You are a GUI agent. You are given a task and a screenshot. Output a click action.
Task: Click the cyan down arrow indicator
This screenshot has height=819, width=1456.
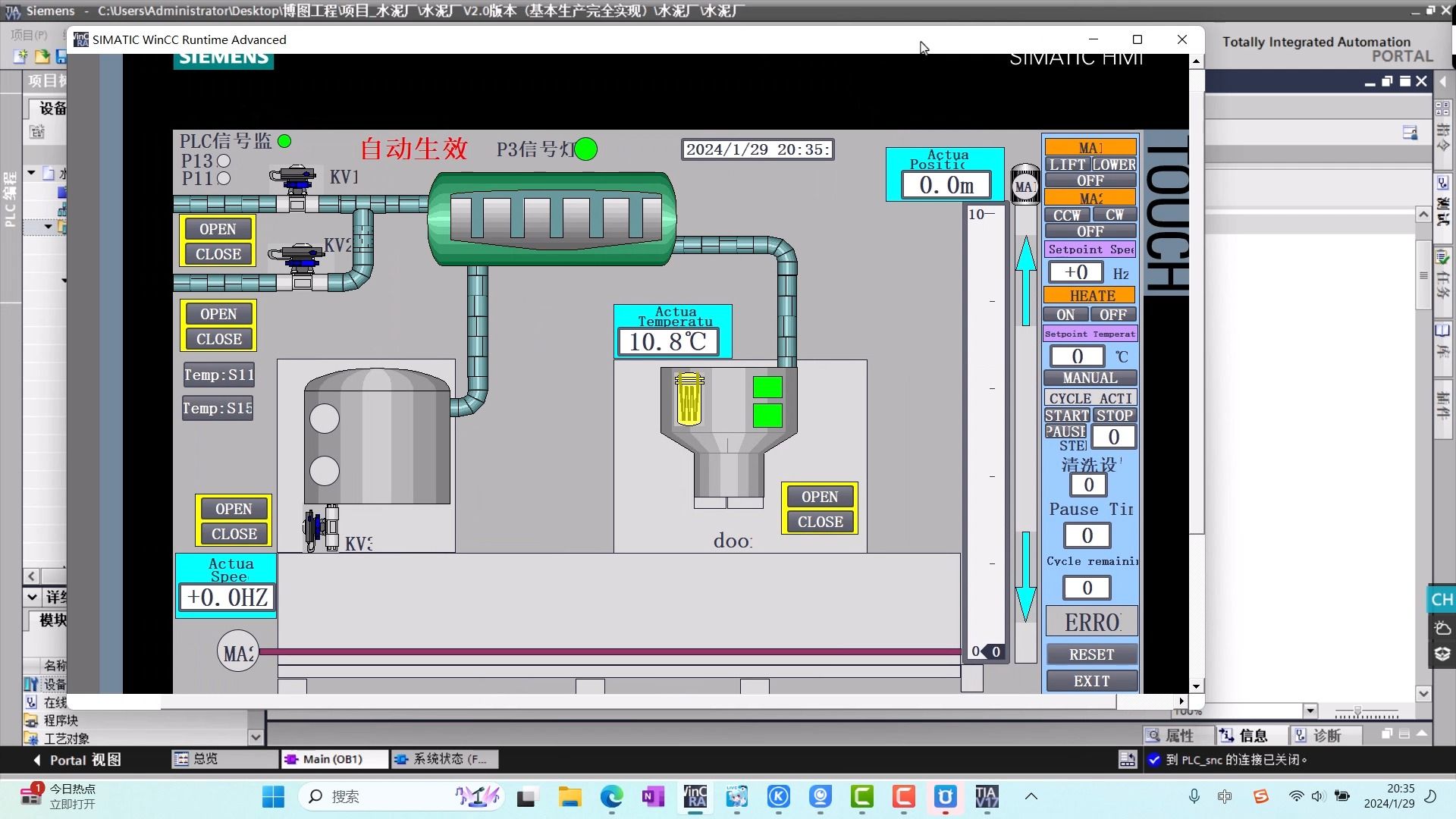pos(1025,576)
